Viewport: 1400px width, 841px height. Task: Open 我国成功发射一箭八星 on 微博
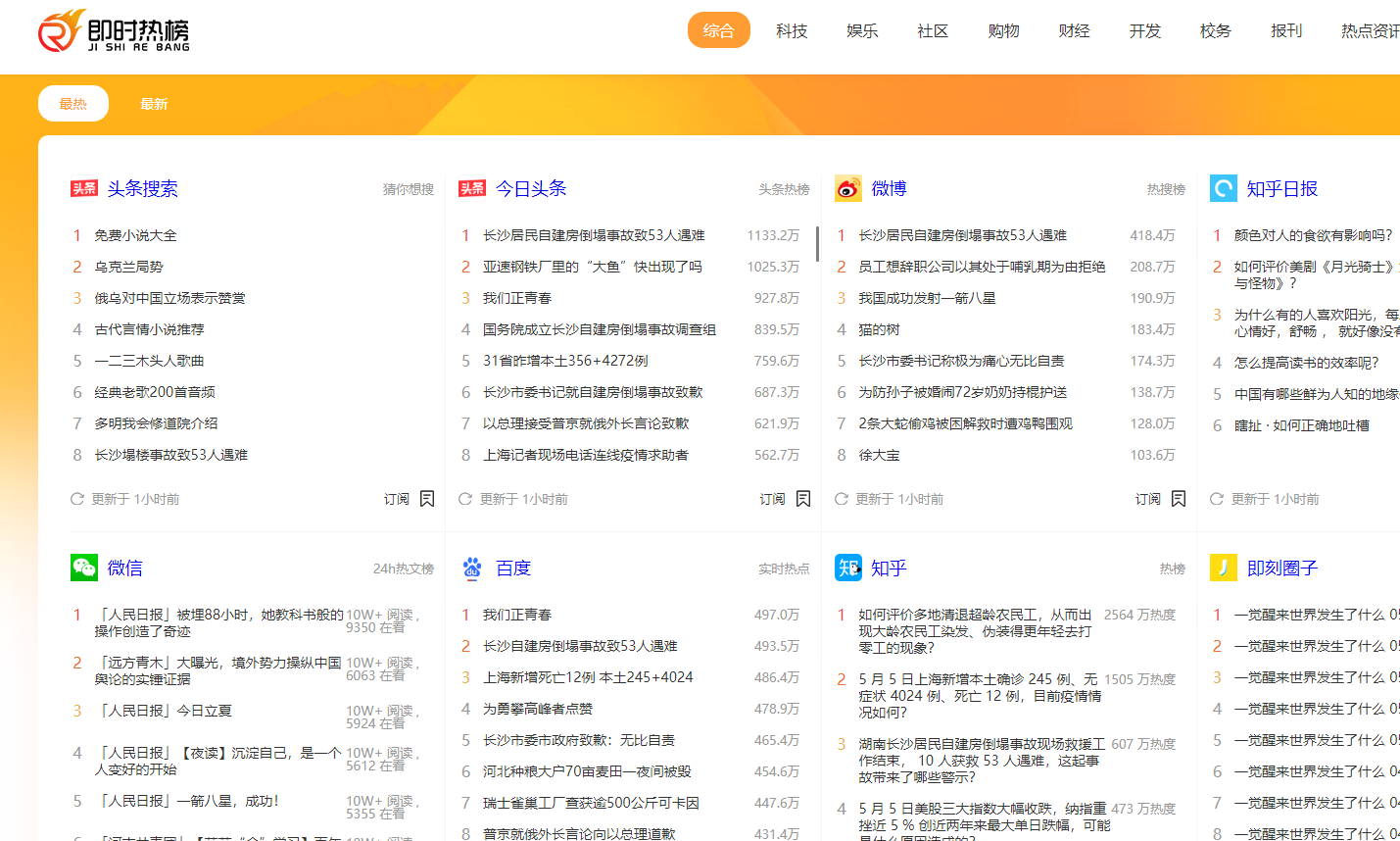click(x=927, y=298)
